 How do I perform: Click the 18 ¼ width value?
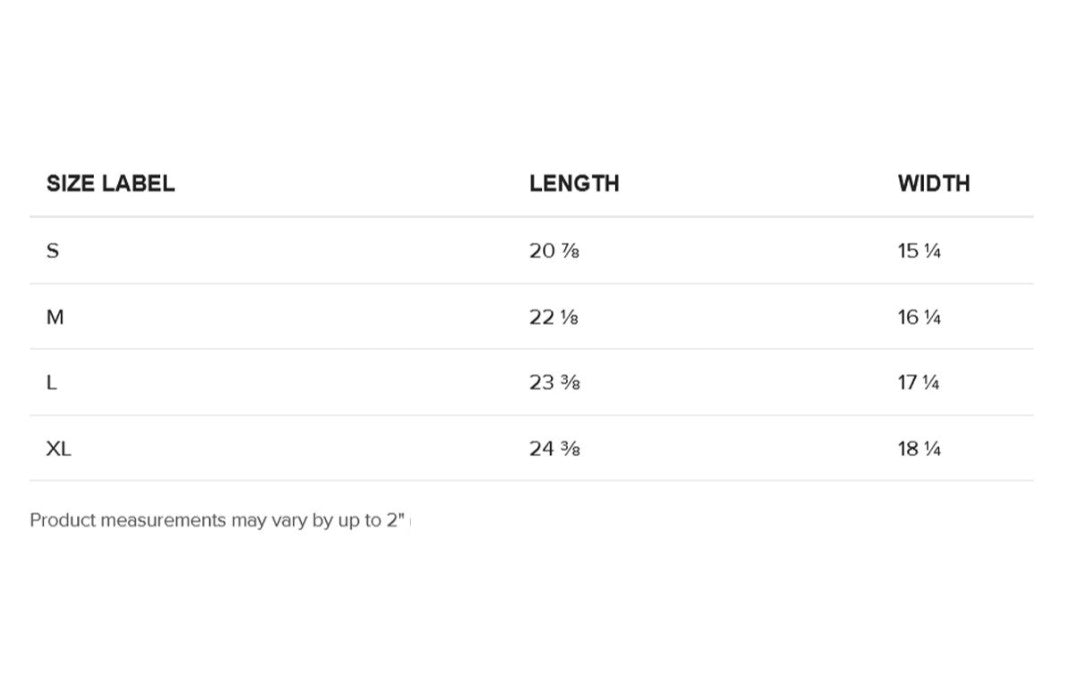point(919,449)
